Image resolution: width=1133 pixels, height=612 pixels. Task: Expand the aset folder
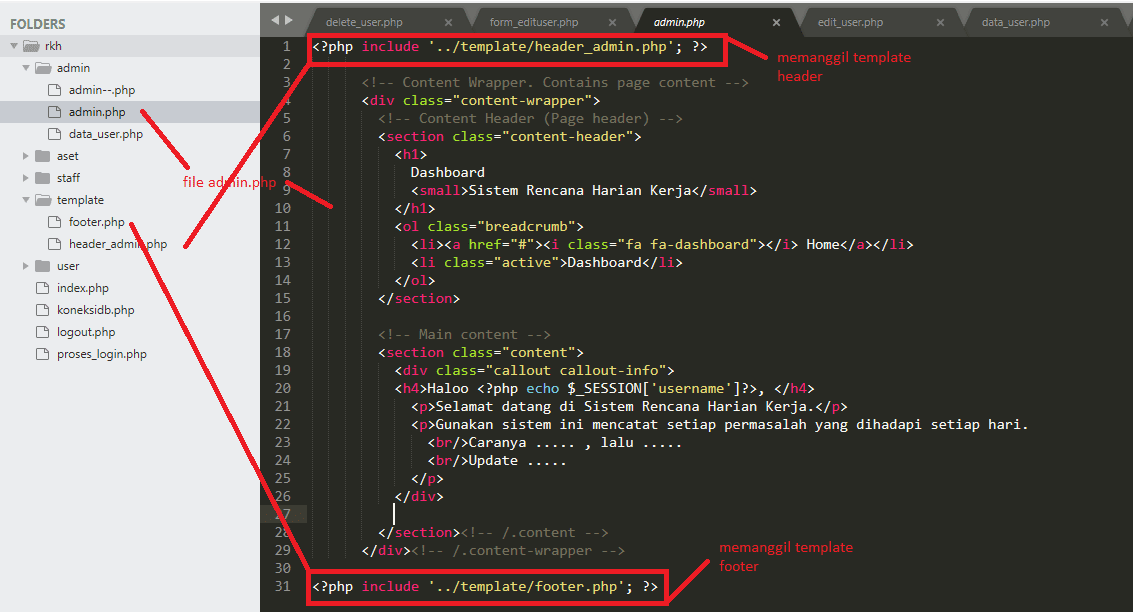tap(24, 155)
